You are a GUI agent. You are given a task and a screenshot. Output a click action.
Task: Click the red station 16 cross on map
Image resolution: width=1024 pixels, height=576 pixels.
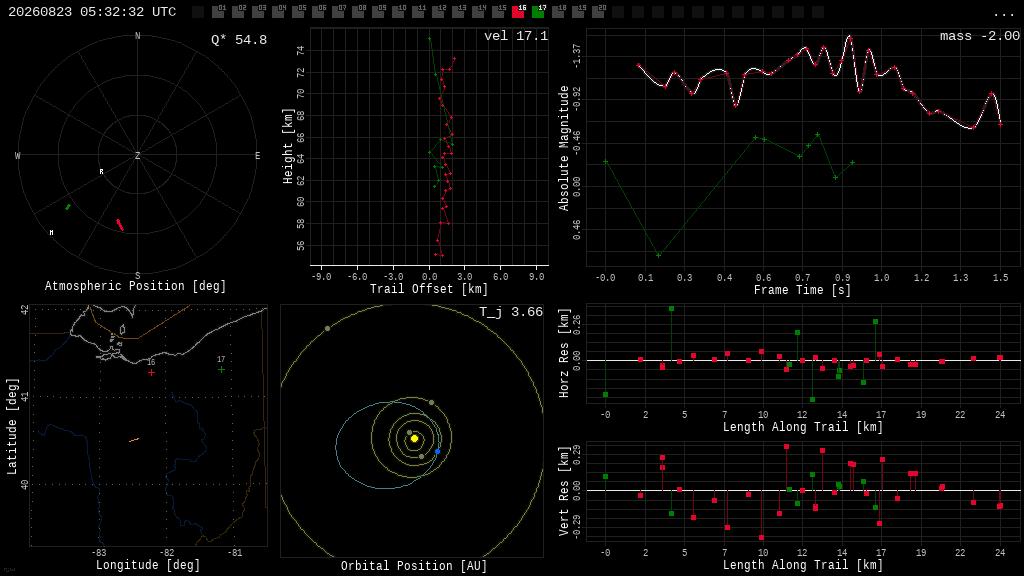[x=152, y=372]
